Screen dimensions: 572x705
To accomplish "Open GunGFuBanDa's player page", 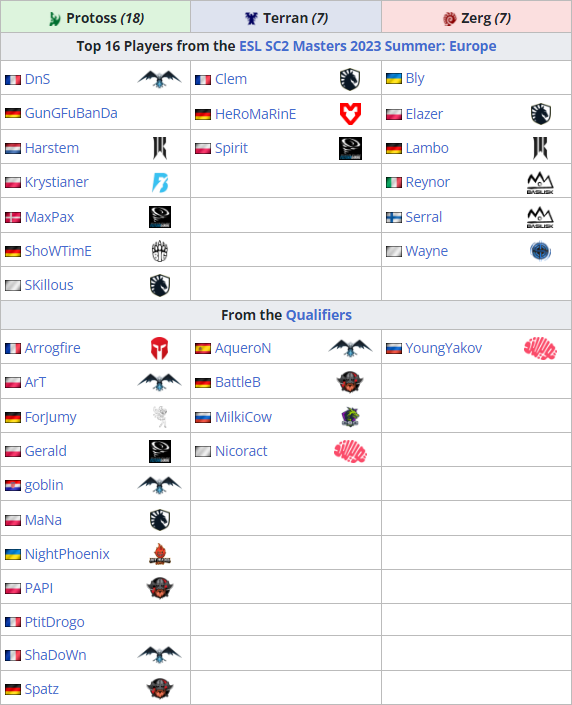I will 71,113.
